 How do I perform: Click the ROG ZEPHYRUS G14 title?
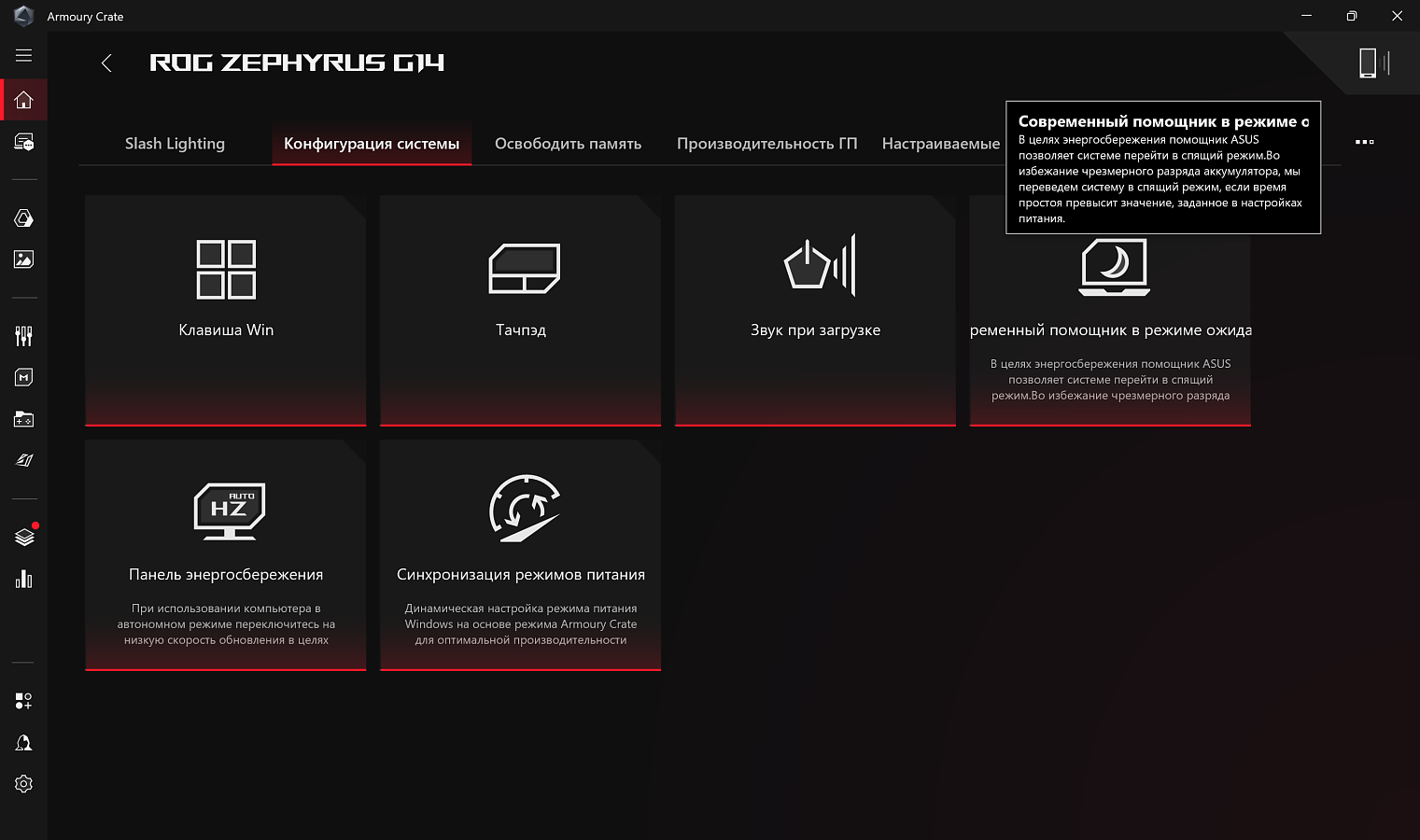pyautogui.click(x=297, y=63)
